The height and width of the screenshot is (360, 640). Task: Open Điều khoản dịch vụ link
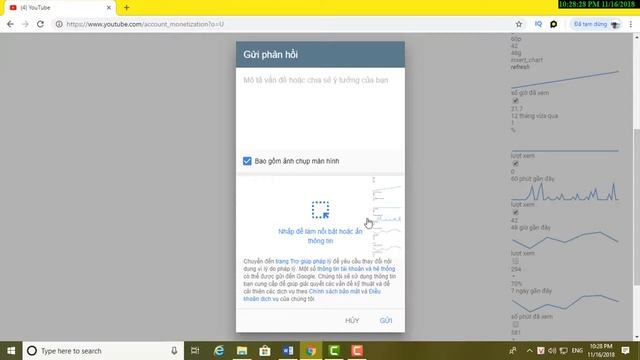pos(312,295)
